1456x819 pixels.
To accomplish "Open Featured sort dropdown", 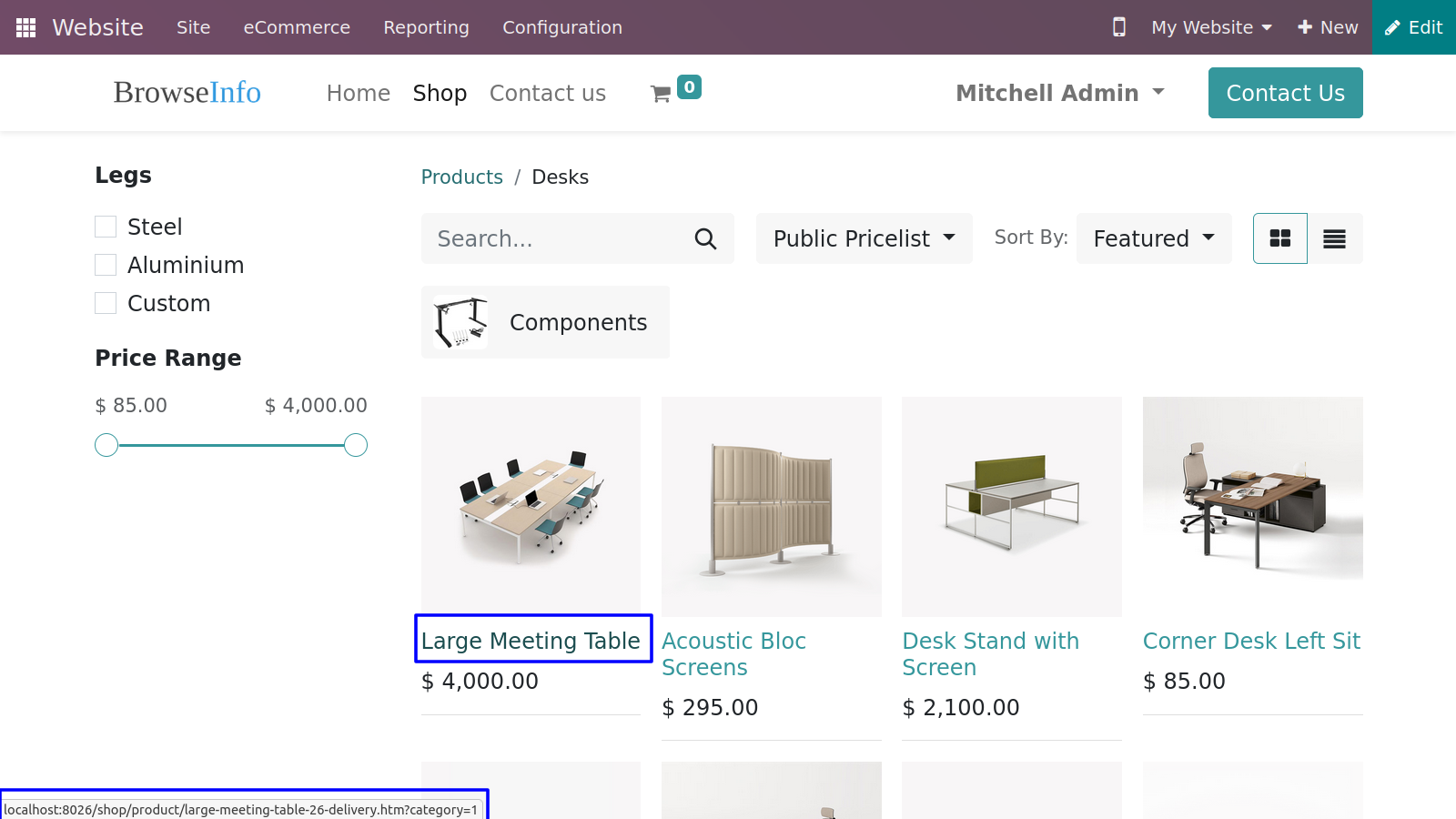I will [1154, 238].
